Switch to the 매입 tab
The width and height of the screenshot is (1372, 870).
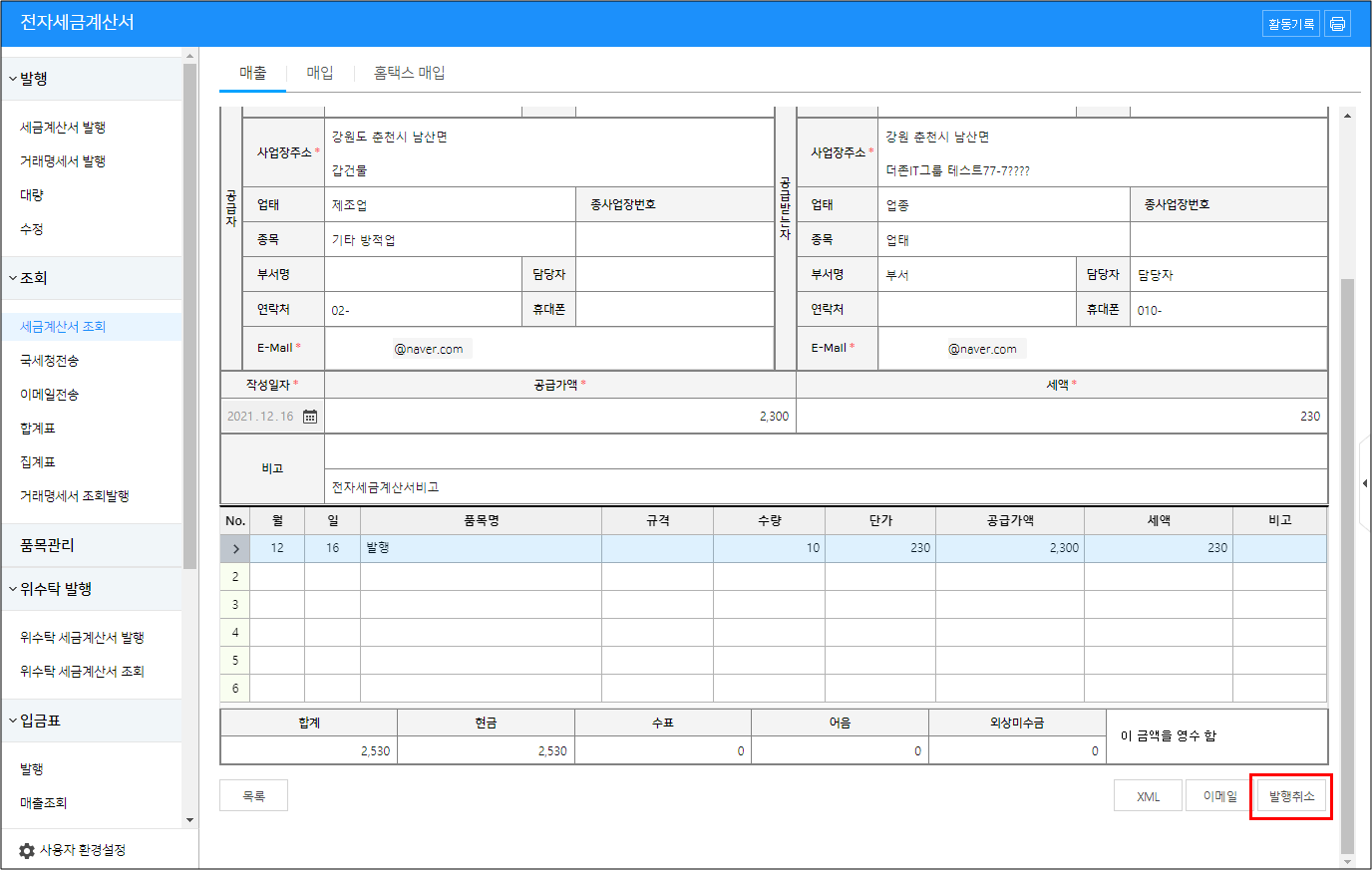(x=320, y=73)
